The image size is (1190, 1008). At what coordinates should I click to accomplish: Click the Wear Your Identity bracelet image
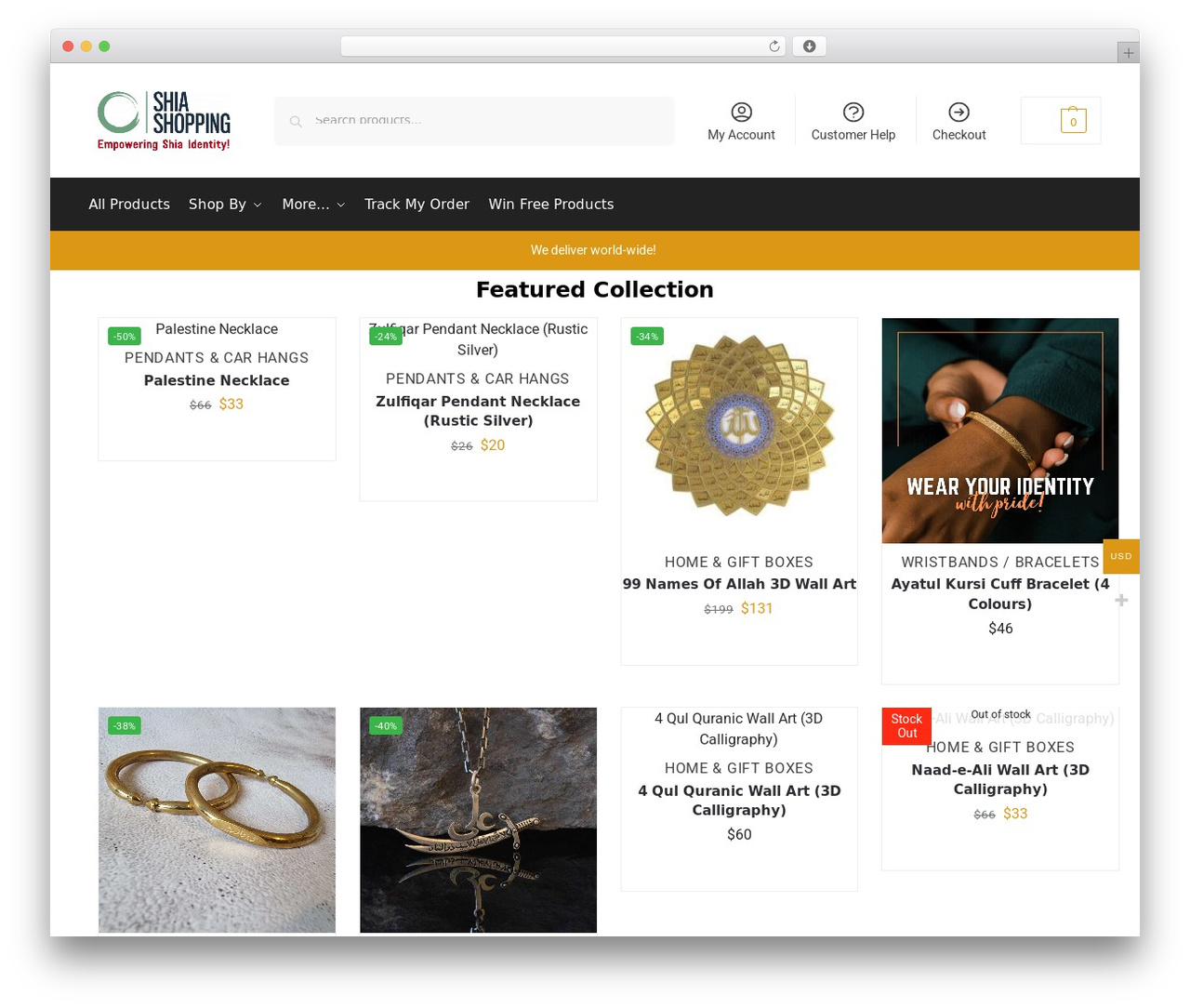1000,431
